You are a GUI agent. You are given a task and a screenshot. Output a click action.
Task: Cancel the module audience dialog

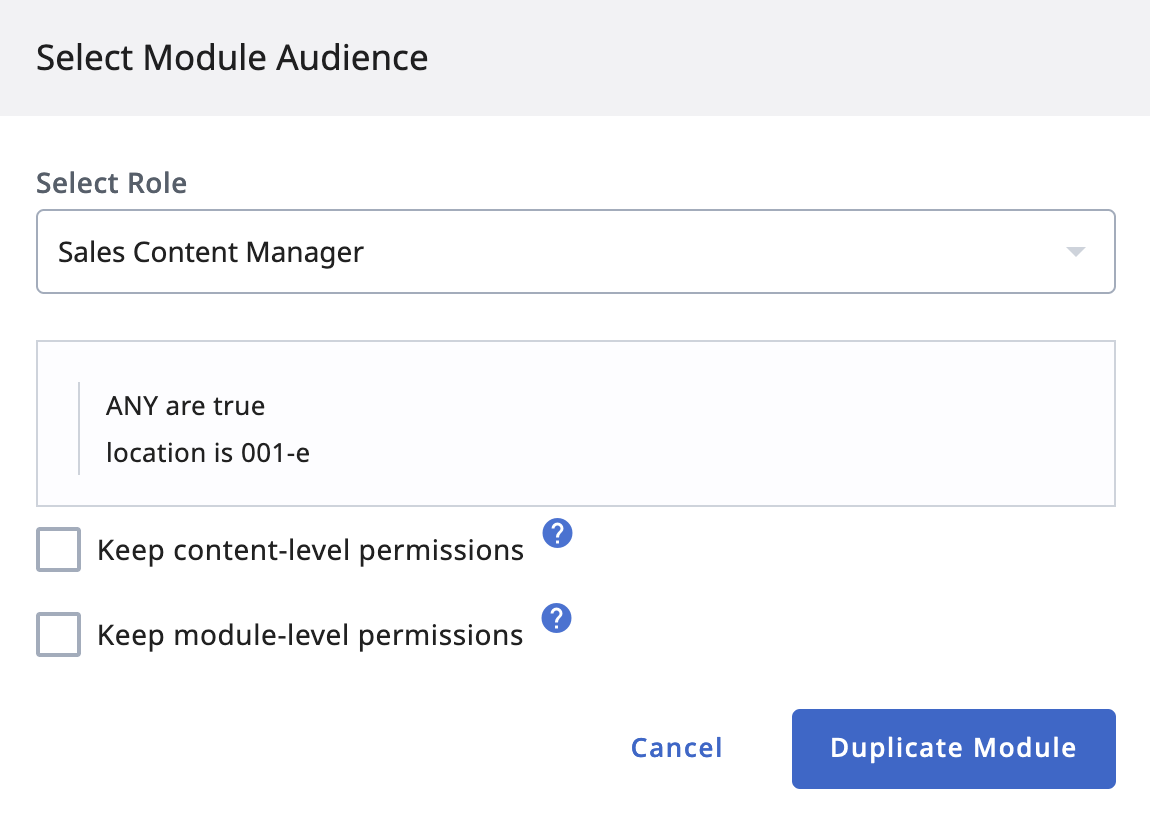pos(676,748)
